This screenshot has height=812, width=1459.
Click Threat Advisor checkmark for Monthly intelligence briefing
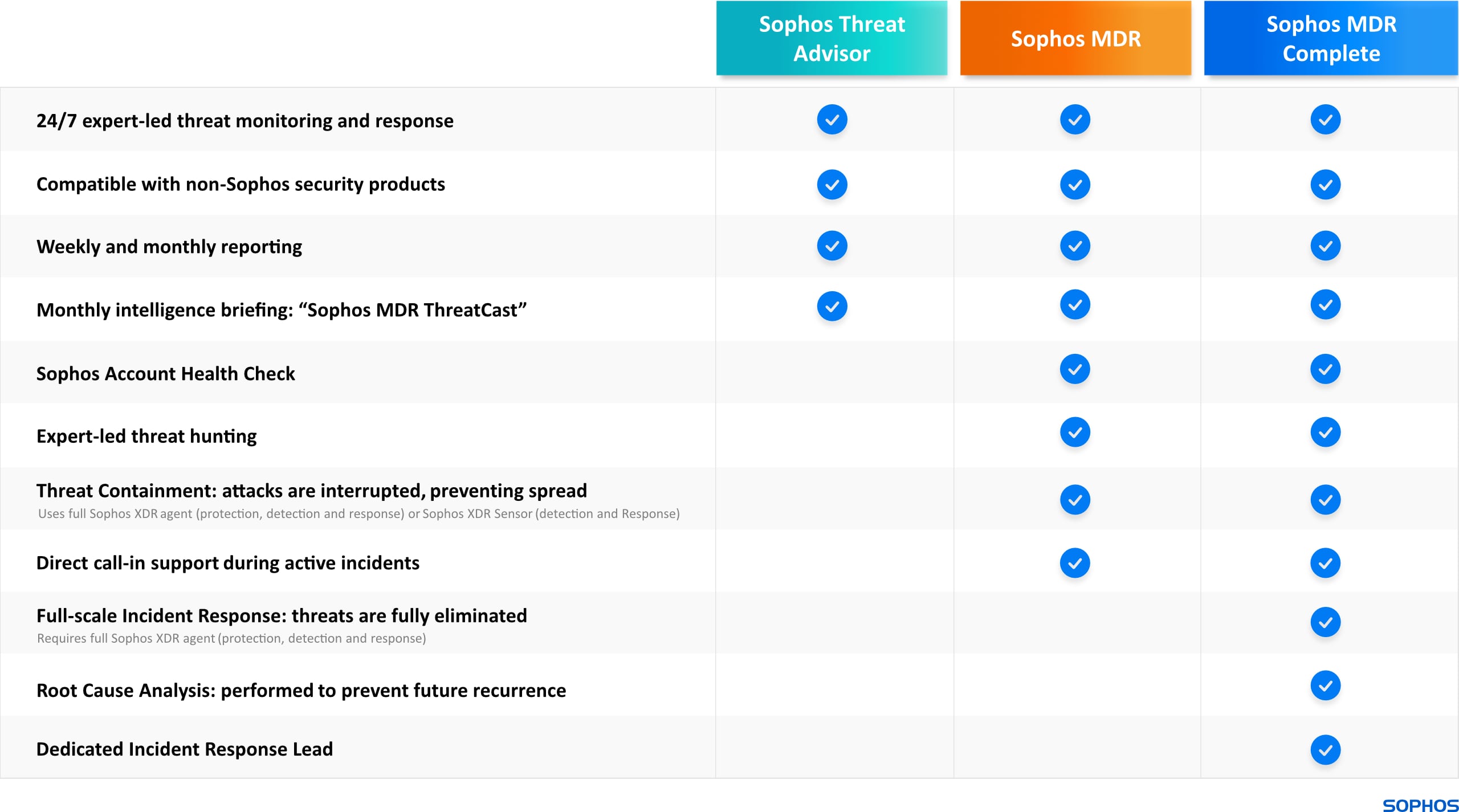pos(832,307)
